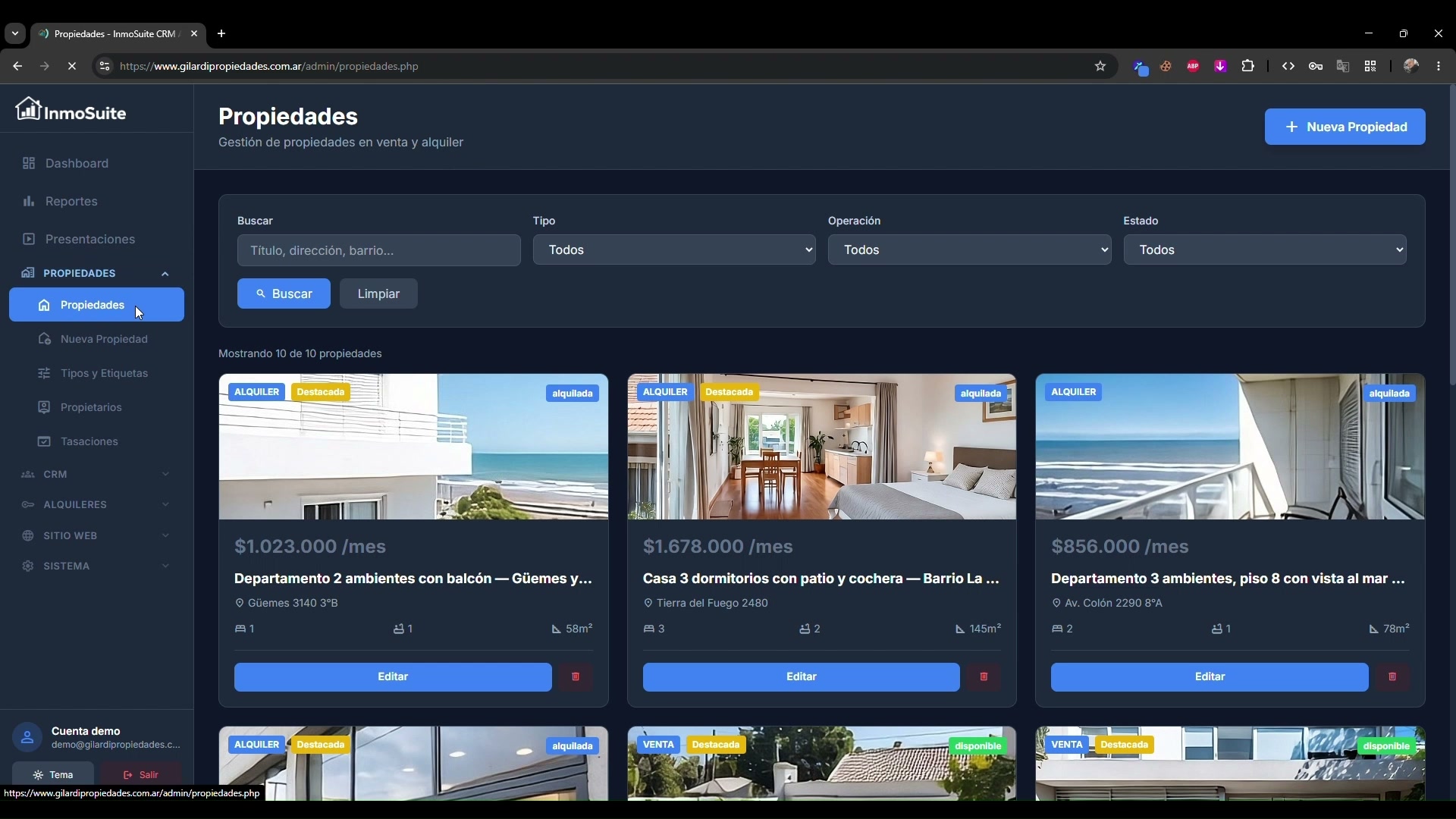The width and height of the screenshot is (1456, 819).
Task: Click the browser address bar URL
Action: (269, 67)
